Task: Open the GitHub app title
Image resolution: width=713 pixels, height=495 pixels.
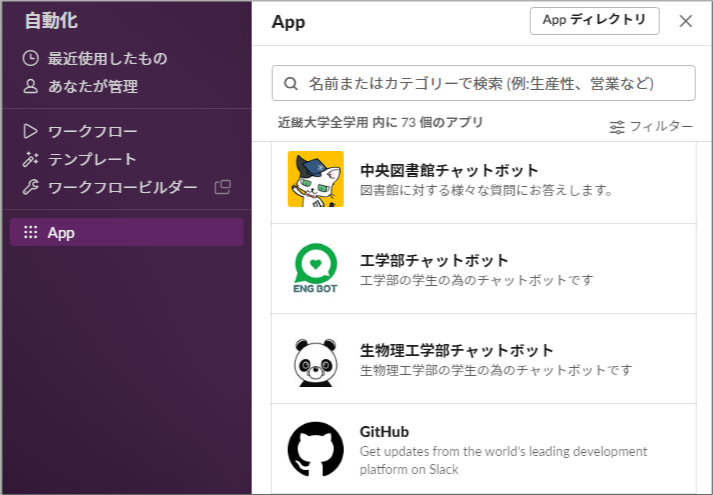Action: coord(384,431)
